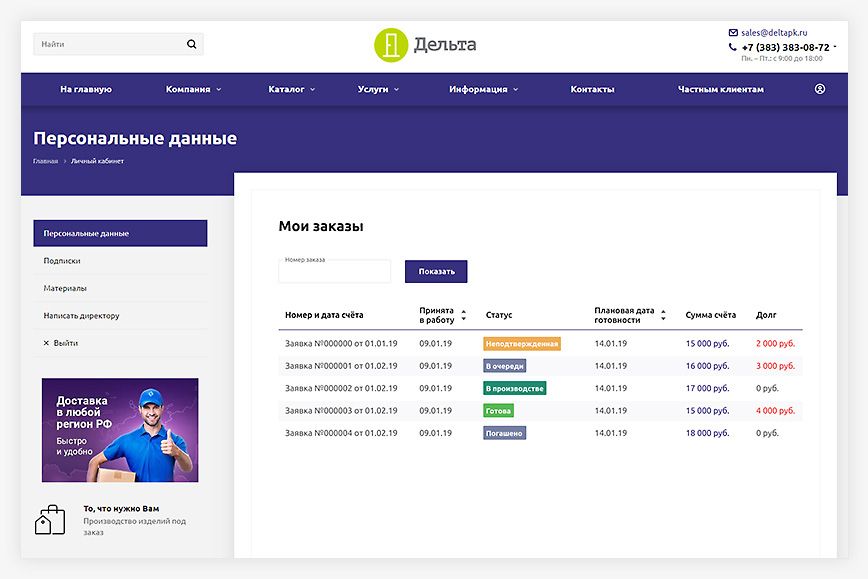Screen dimensions: 868x579
Task: Expand the Услуги menu chevron
Action: coord(396,90)
